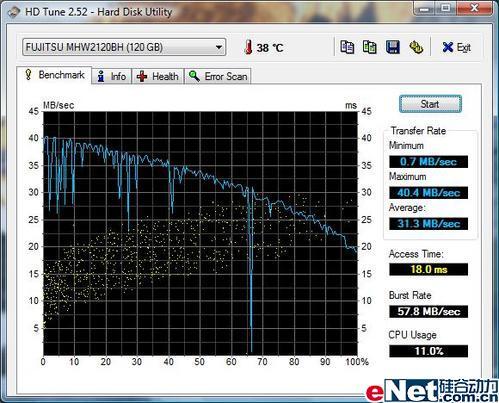Viewport: 499px width, 403px height.
Task: Click the magnifier icon on Error Scan
Action: [x=194, y=76]
